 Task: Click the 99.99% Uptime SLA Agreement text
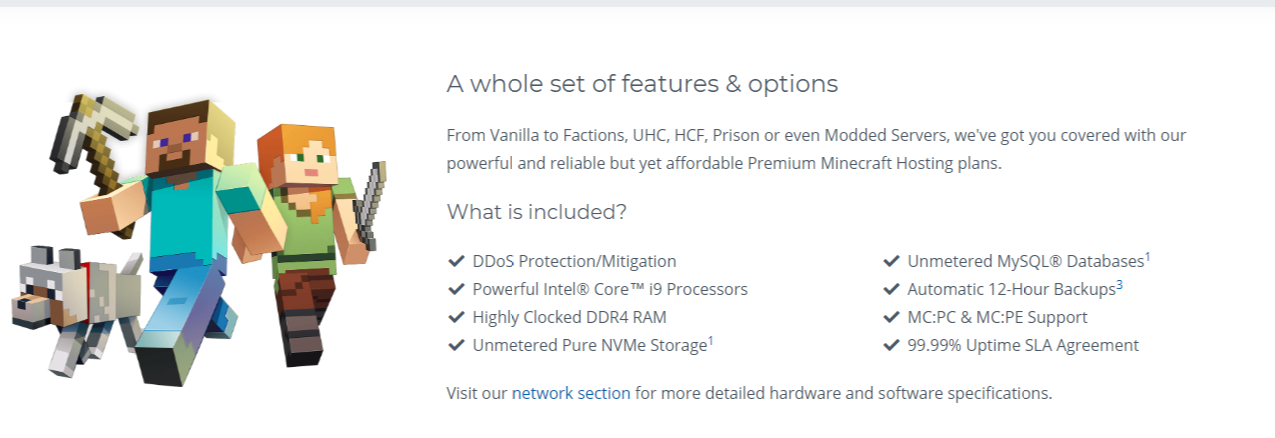pos(1022,345)
